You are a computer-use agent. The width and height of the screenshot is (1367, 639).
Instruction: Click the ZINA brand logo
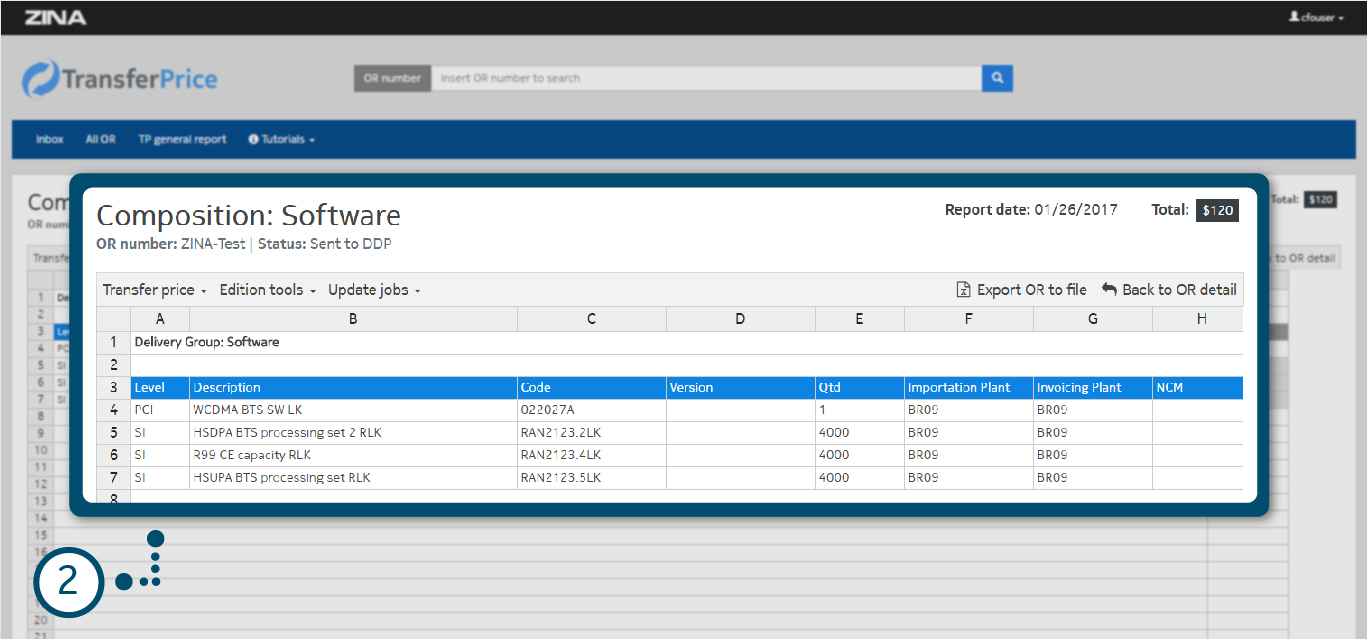(x=55, y=18)
